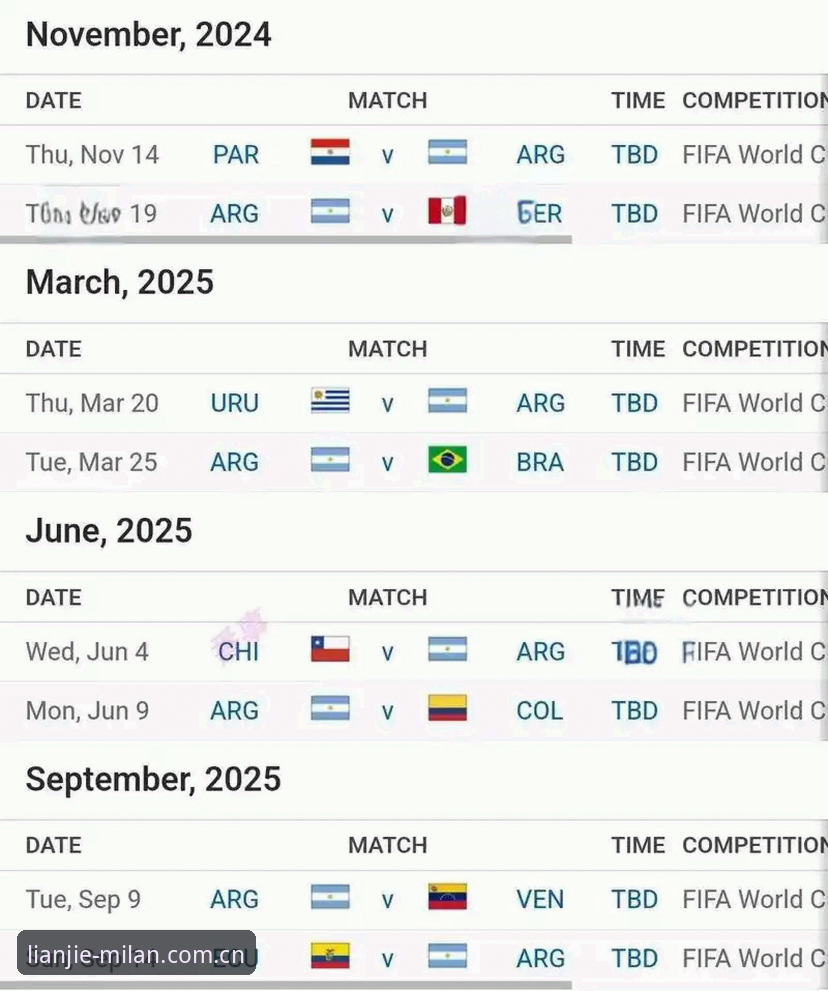Open the CHI team link
Viewport: 828px width, 991px height.
click(x=238, y=652)
